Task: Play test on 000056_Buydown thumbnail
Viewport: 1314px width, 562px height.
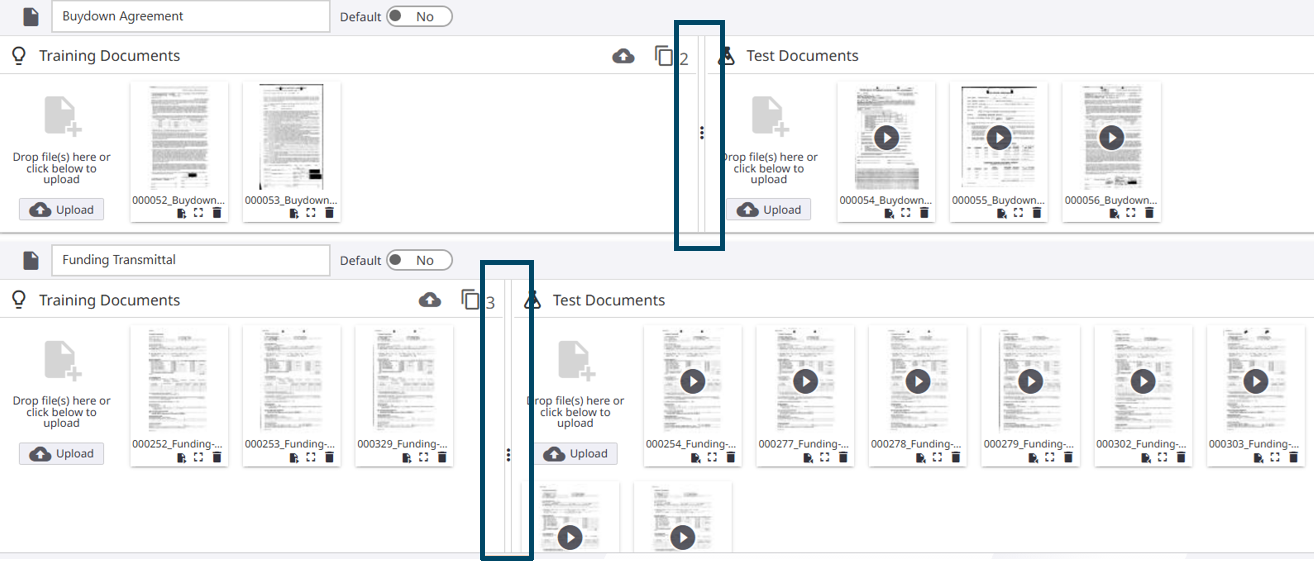Action: click(1112, 137)
